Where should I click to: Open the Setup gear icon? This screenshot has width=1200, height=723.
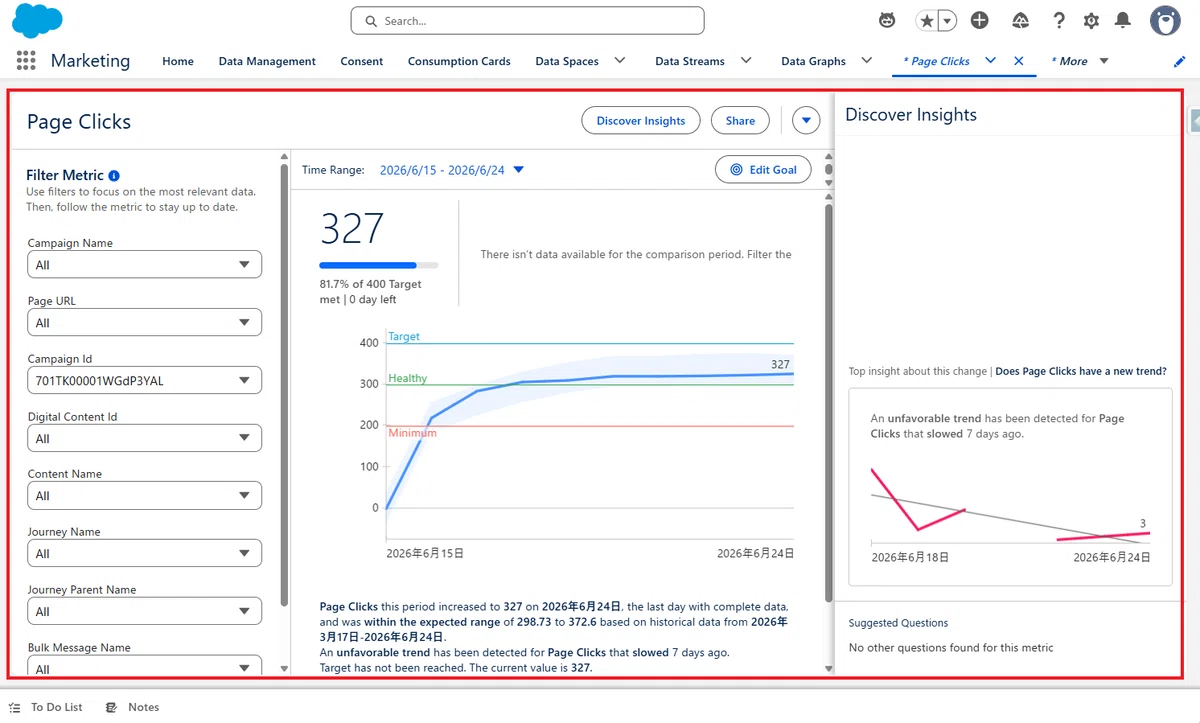[x=1091, y=20]
